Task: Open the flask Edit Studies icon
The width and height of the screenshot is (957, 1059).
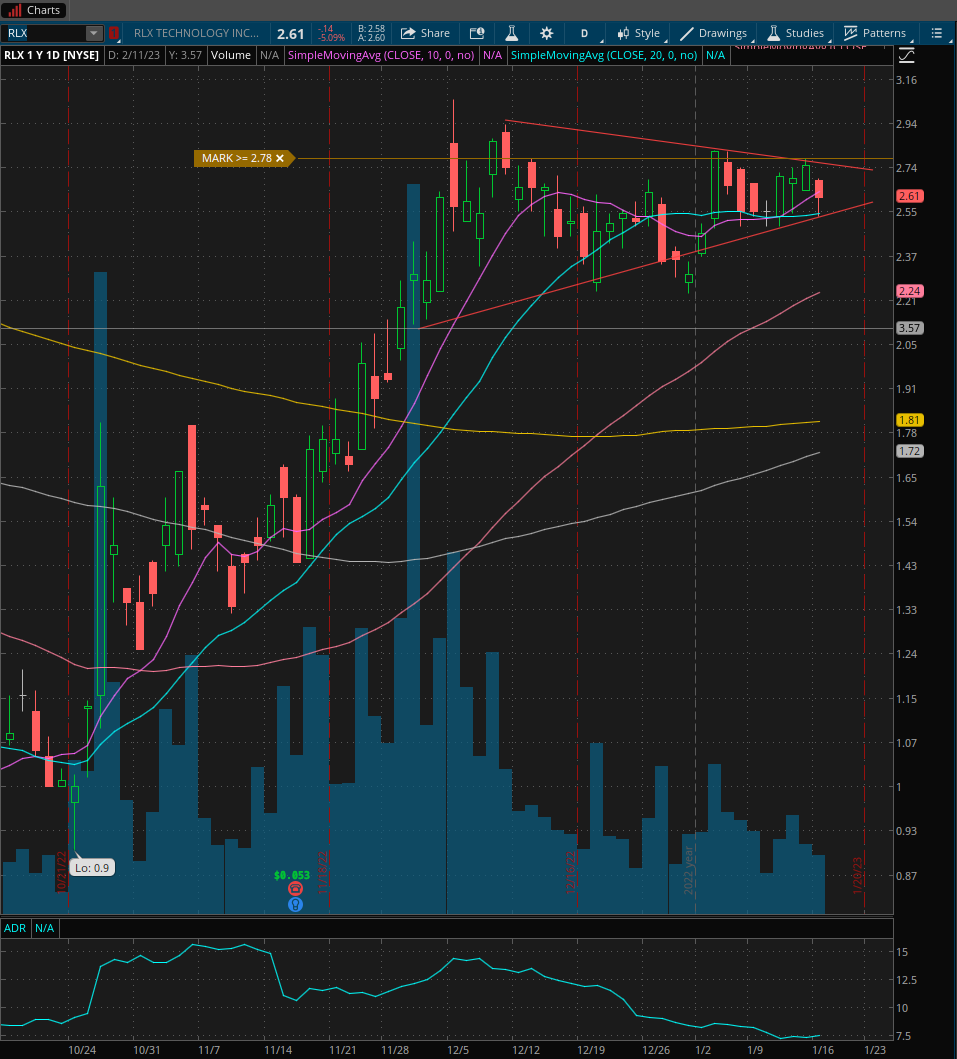Action: click(511, 33)
